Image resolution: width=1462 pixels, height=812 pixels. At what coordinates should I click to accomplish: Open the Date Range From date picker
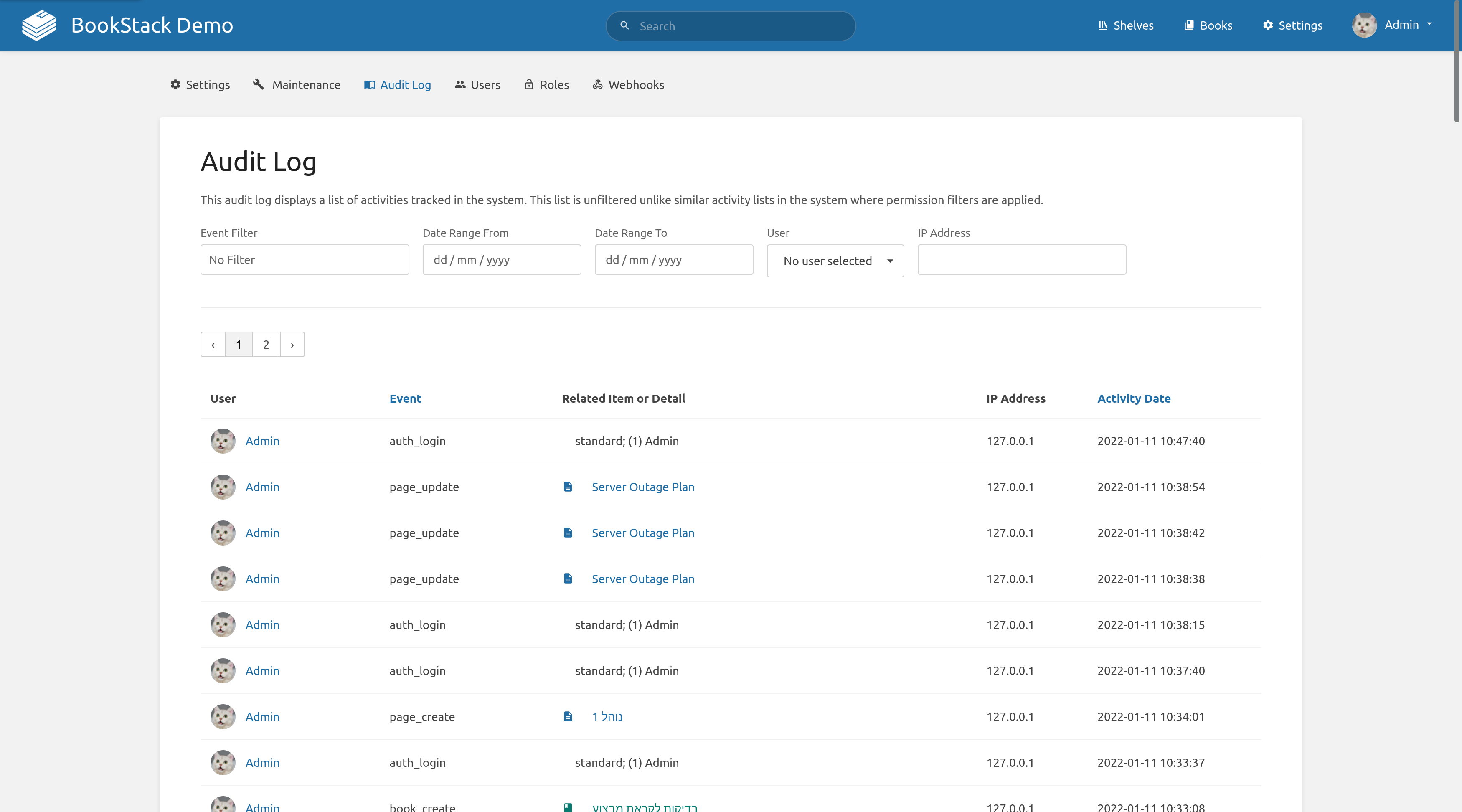tap(502, 259)
